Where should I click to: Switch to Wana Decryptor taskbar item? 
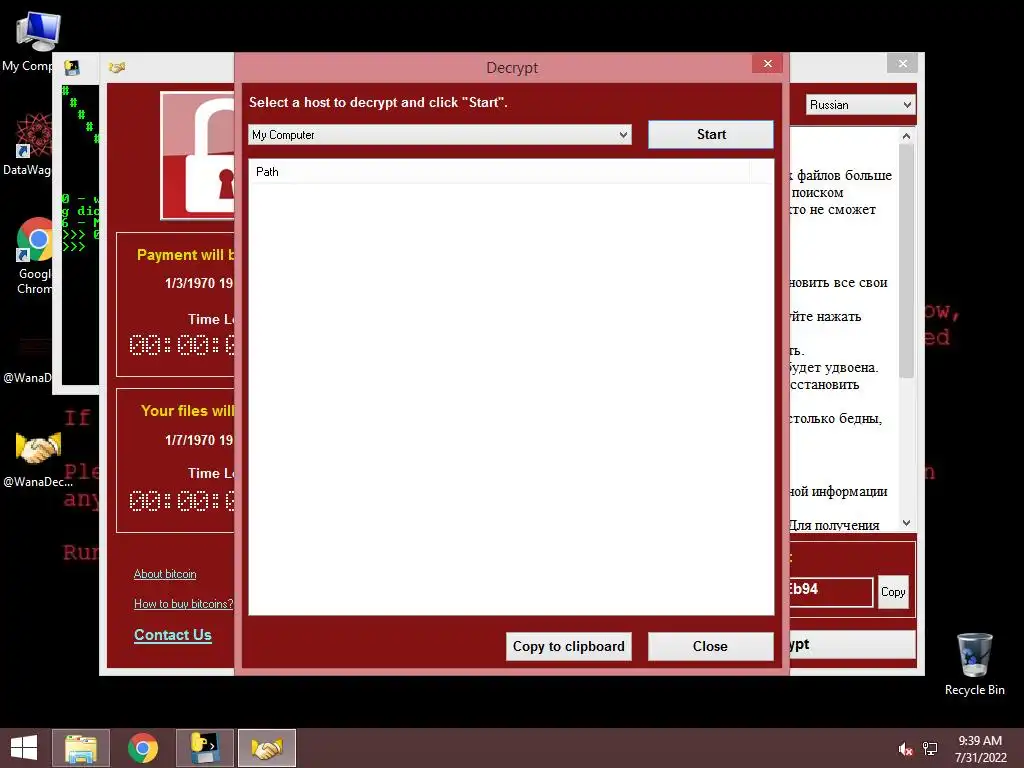tap(266, 748)
